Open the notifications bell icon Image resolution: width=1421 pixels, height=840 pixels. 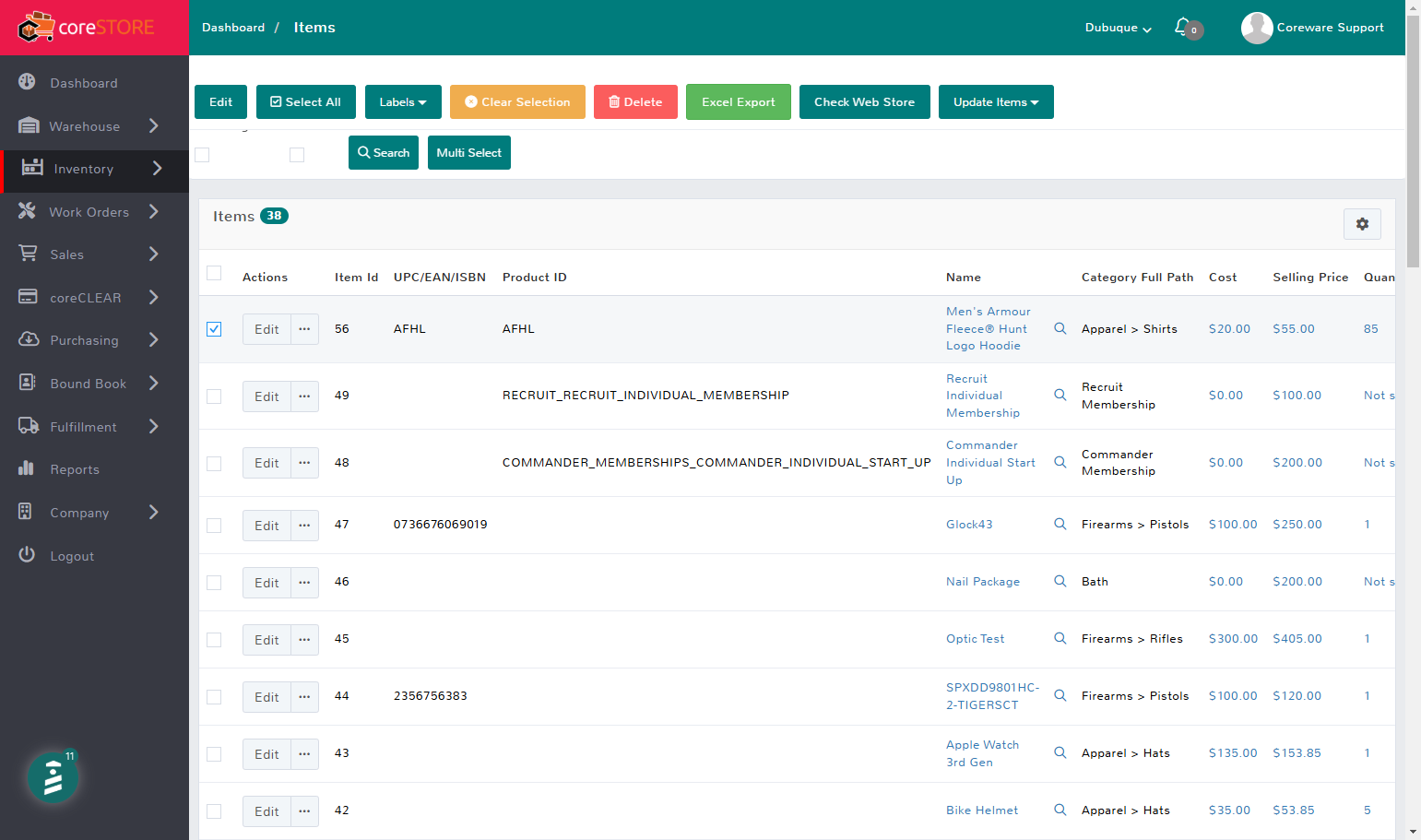coord(1182,27)
